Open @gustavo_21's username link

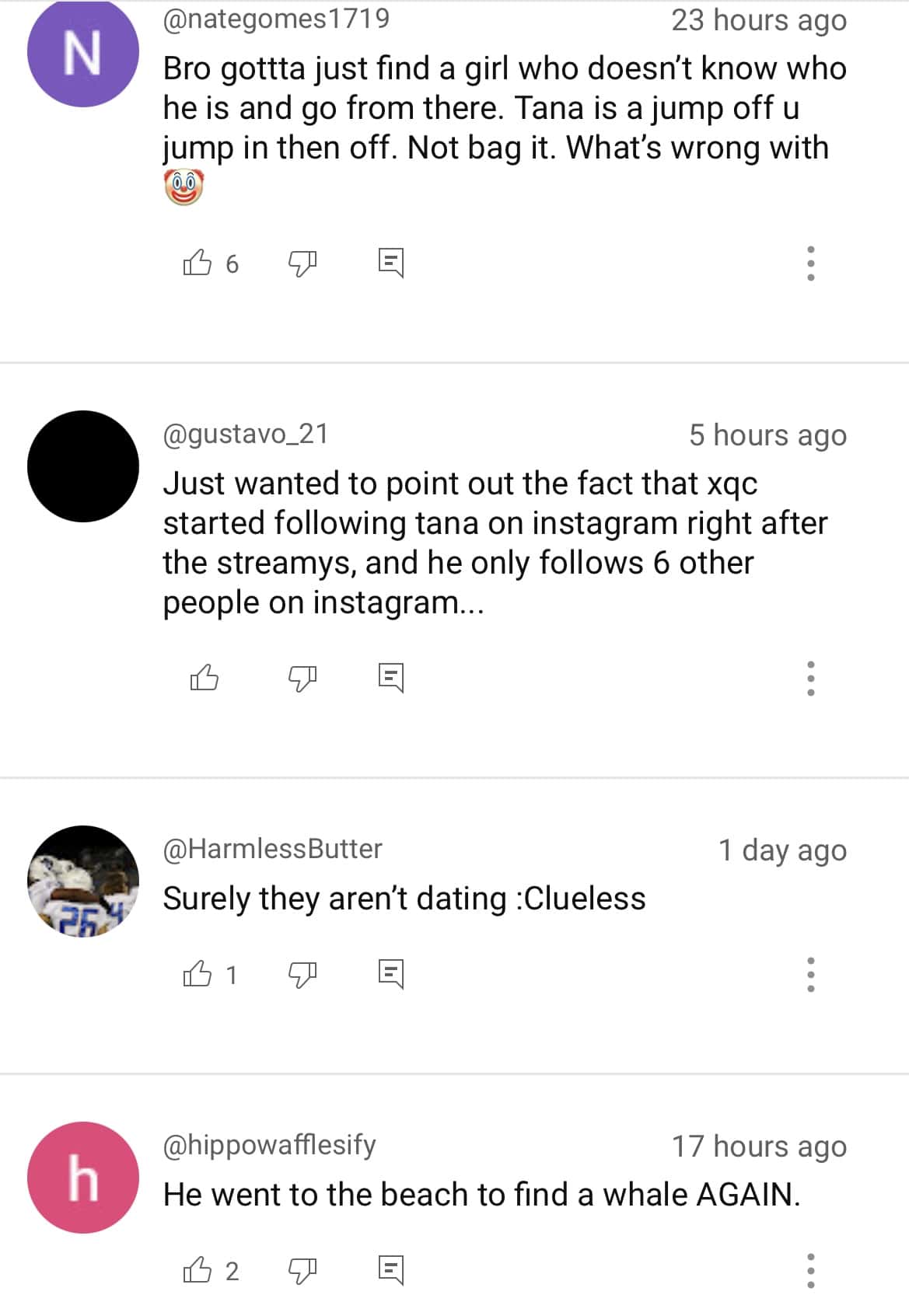click(x=246, y=434)
